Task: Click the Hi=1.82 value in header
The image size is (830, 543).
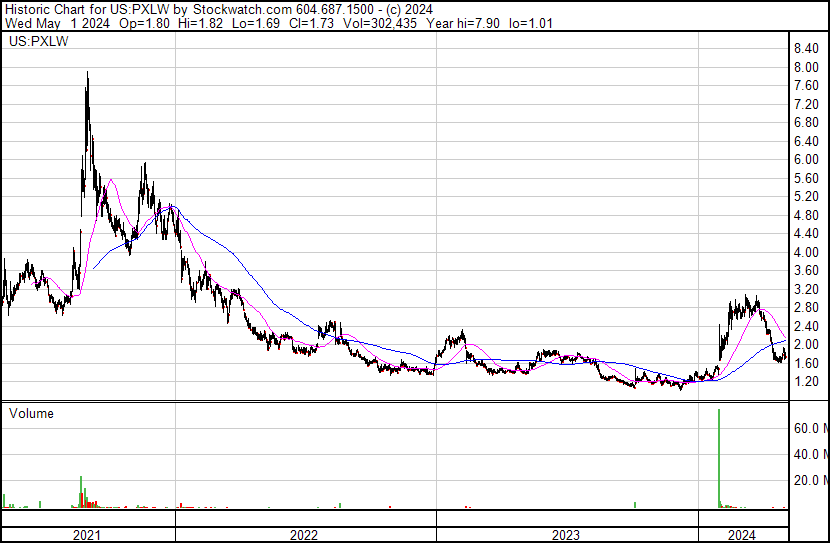Action: point(201,23)
